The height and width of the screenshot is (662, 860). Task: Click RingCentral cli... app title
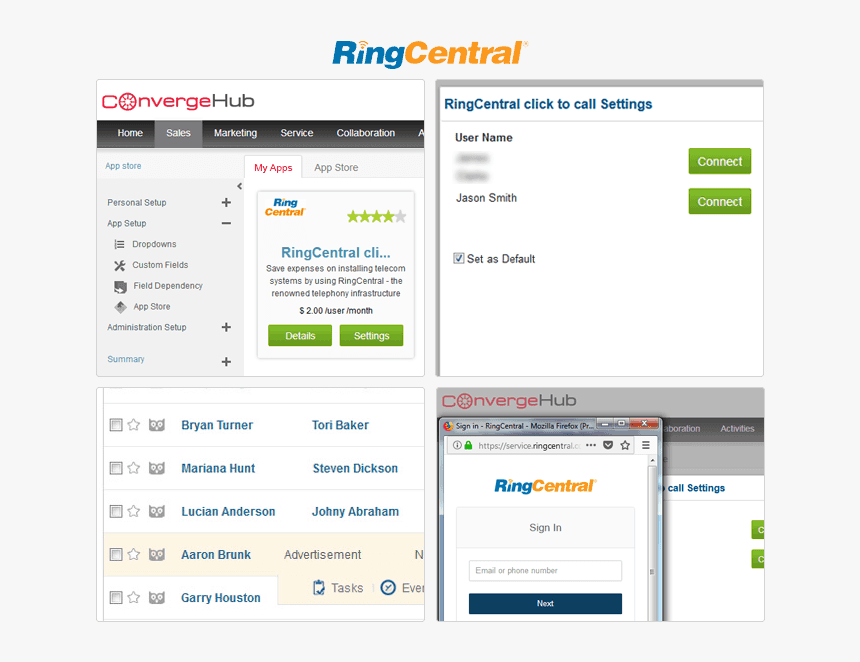336,252
